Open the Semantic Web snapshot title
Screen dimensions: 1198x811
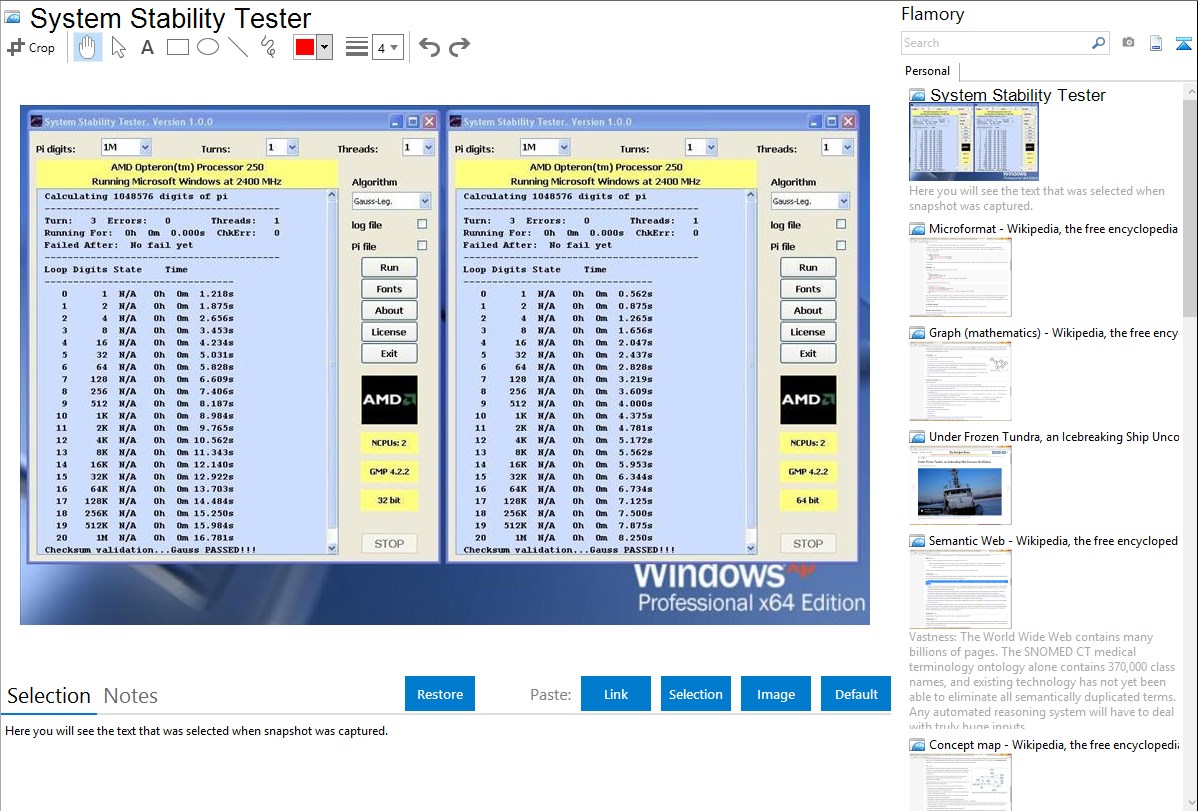1054,541
